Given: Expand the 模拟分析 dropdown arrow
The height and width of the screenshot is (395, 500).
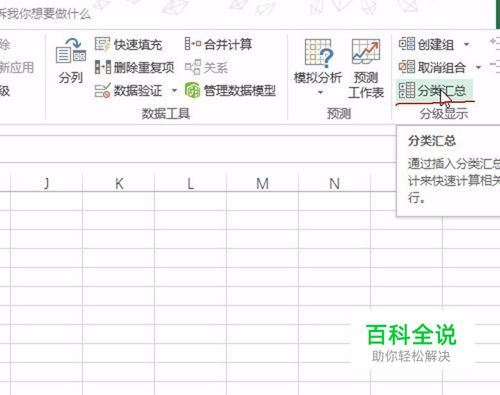Looking at the screenshot, I should 320,92.
